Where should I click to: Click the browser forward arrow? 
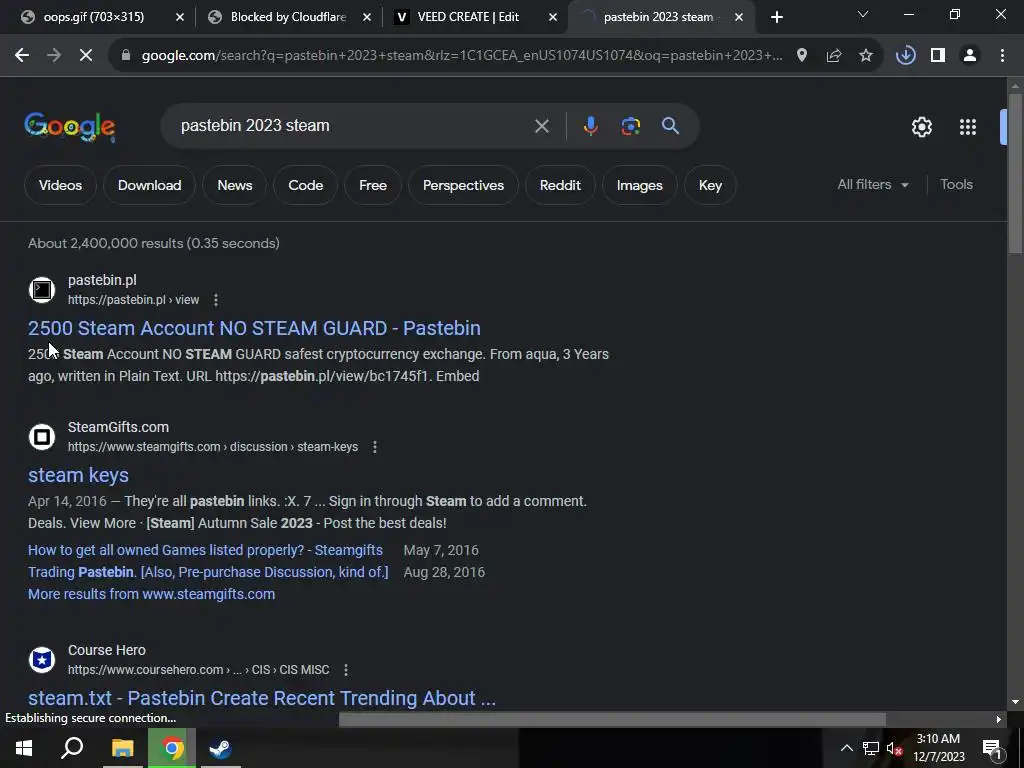click(x=54, y=56)
